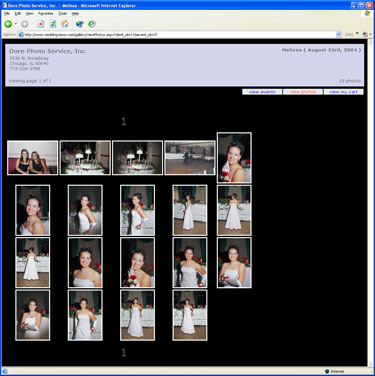Click the 'Melissa ( August 23rd, 2004 )' title
The width and height of the screenshot is (375, 376).
(321, 50)
